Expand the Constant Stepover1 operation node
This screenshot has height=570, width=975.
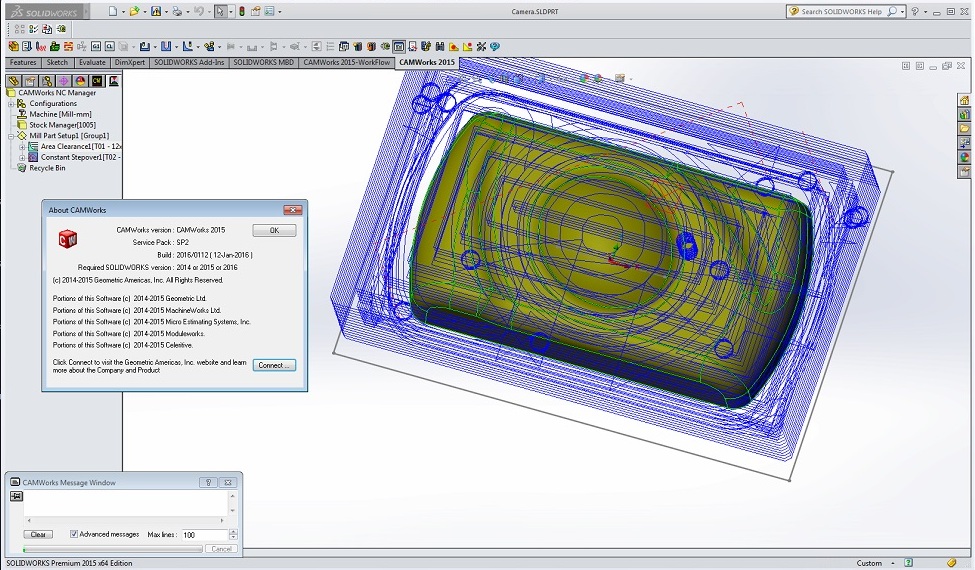click(22, 157)
